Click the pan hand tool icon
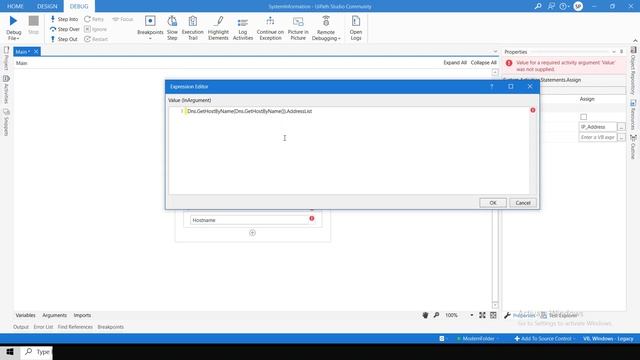This screenshot has width=640, height=360. [425, 315]
